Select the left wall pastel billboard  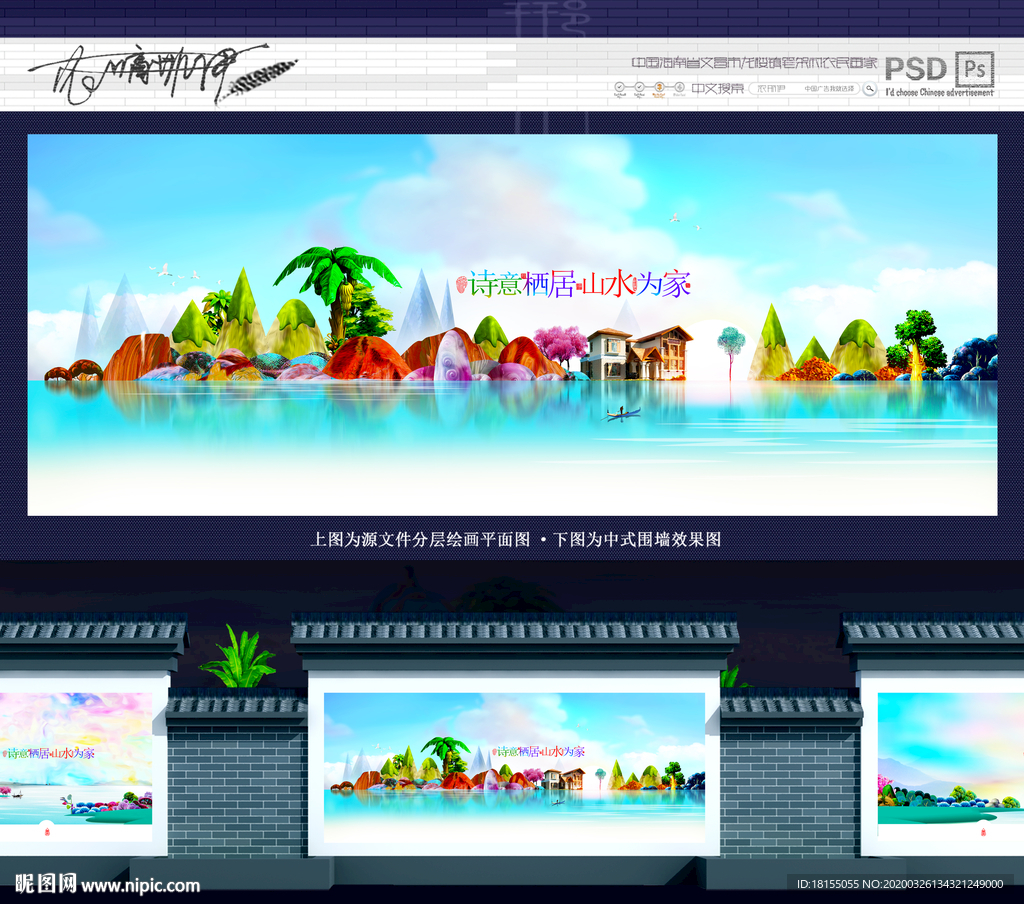tap(76, 758)
